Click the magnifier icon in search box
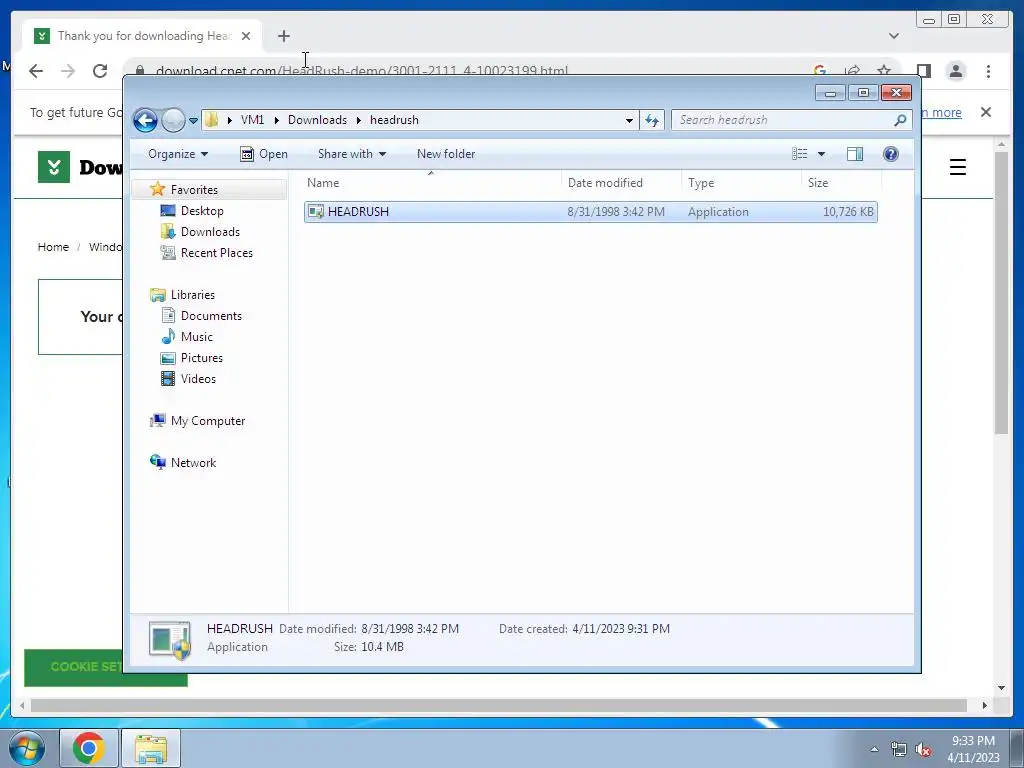The width and height of the screenshot is (1024, 768). pos(901,120)
